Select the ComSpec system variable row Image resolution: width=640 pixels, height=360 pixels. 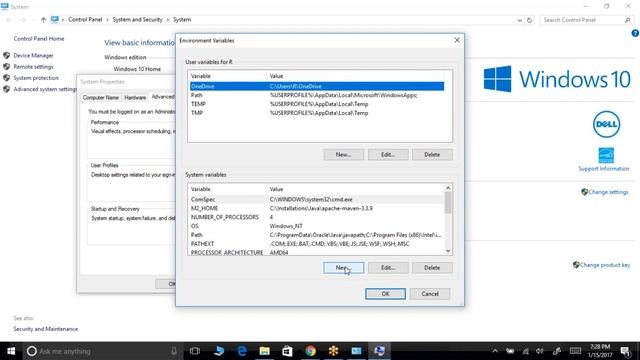[317, 200]
